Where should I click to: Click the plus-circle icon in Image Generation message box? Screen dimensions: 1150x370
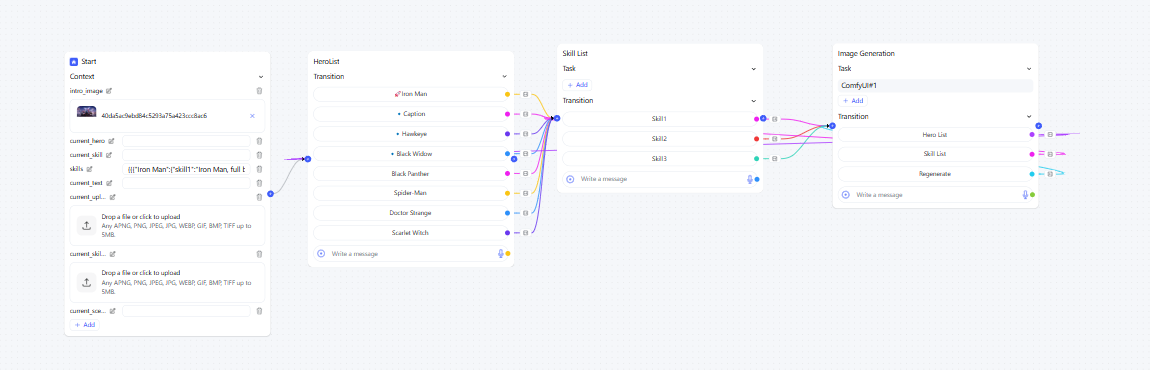click(846, 195)
